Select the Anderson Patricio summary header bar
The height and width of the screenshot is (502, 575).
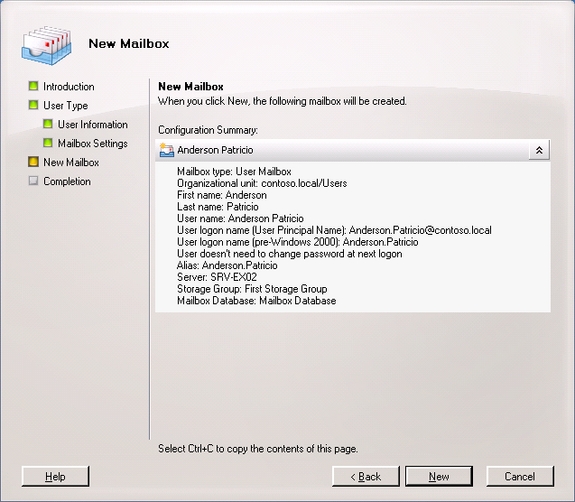coord(352,150)
